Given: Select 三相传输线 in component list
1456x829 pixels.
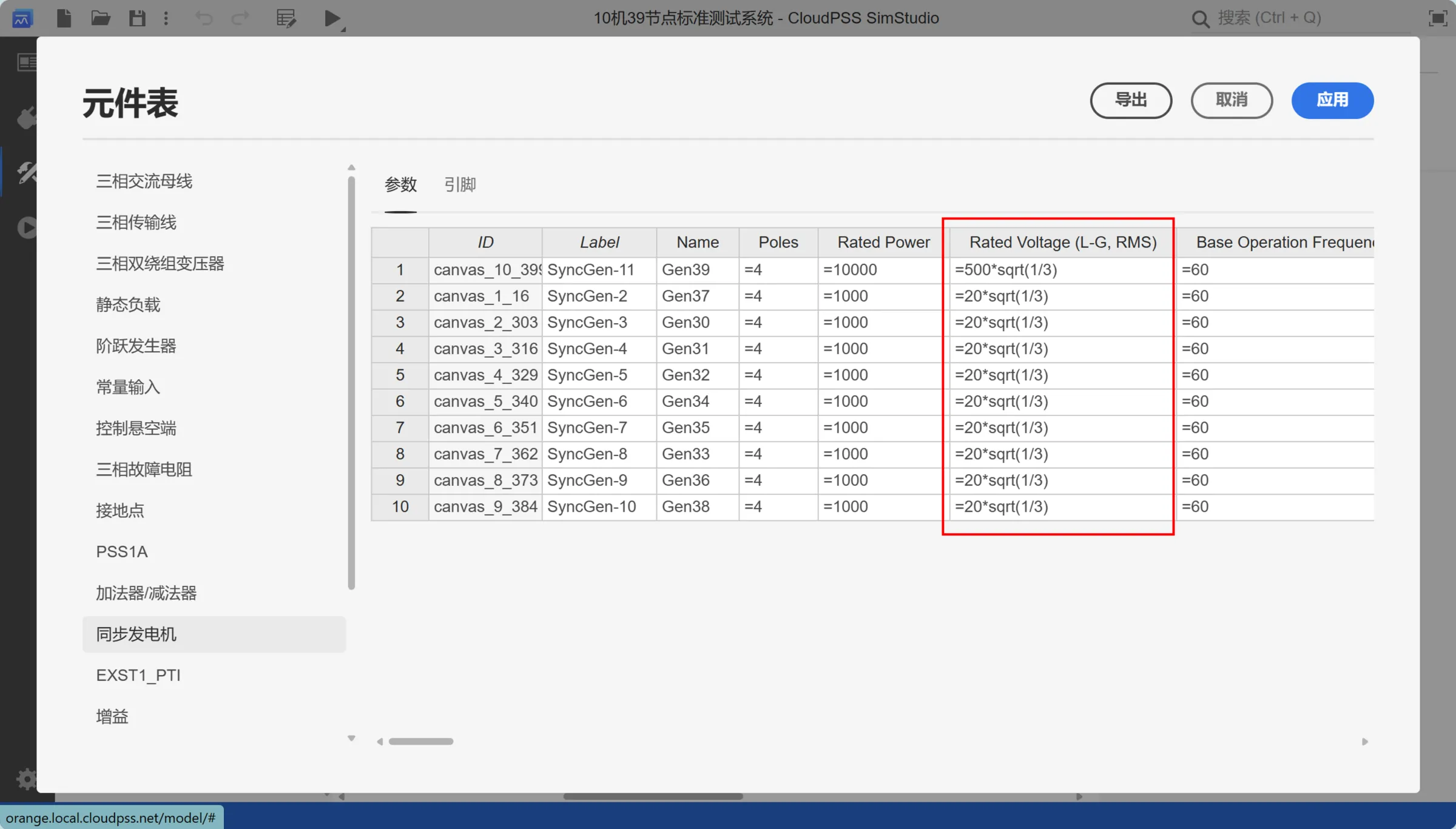Looking at the screenshot, I should tap(214, 222).
